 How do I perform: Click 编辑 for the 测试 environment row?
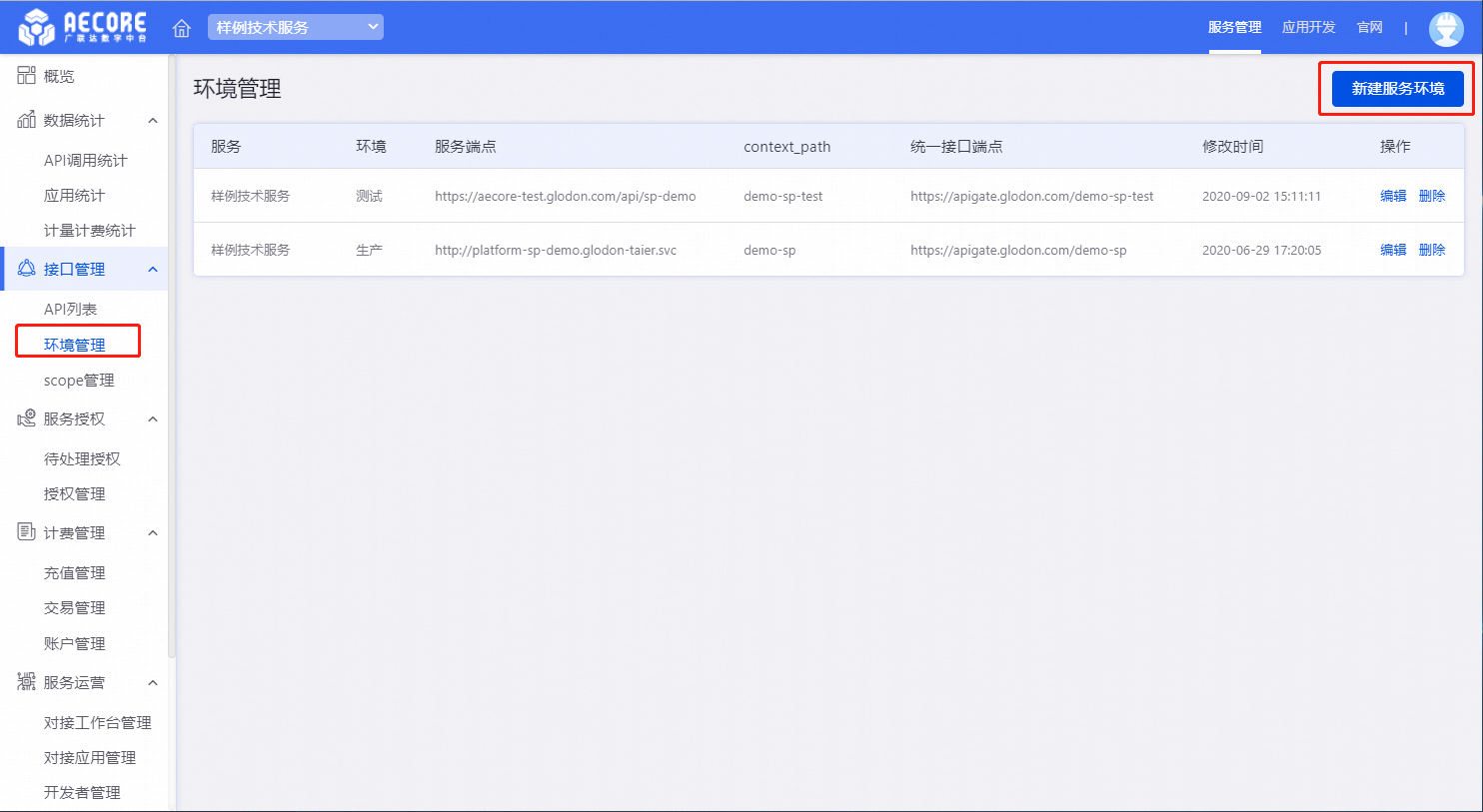click(1392, 196)
